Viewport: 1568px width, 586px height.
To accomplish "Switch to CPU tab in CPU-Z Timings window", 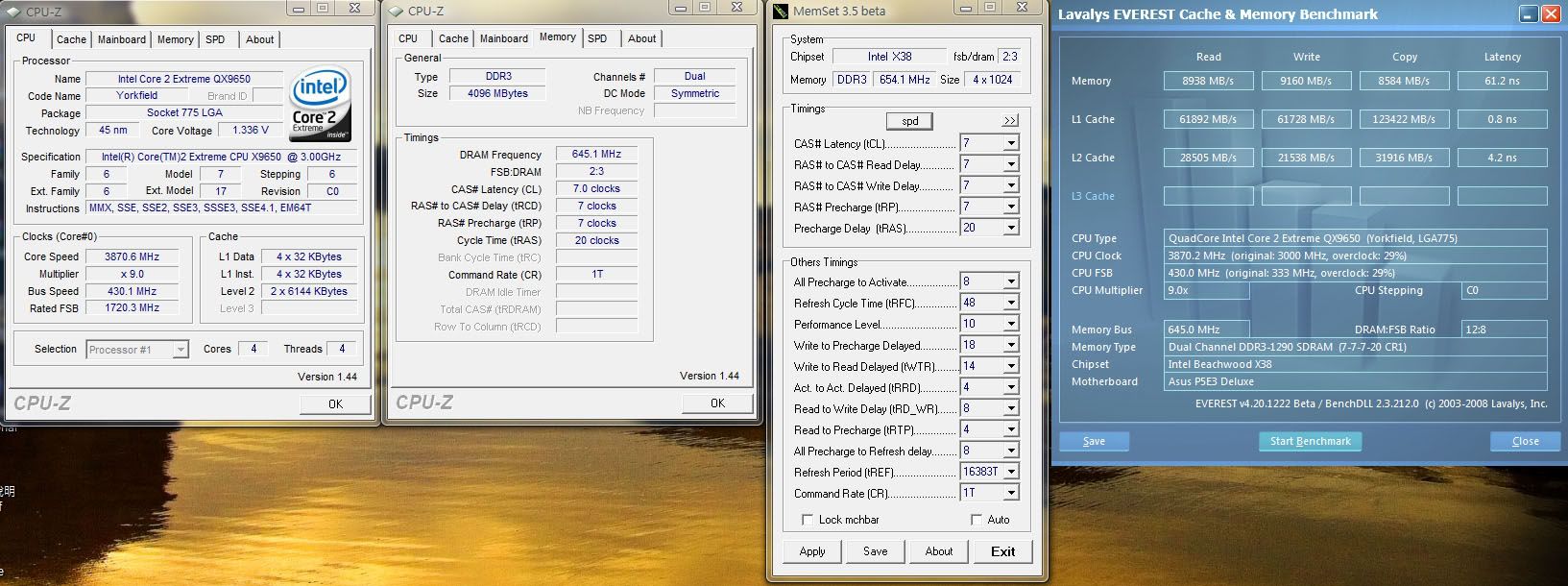I will pyautogui.click(x=408, y=38).
